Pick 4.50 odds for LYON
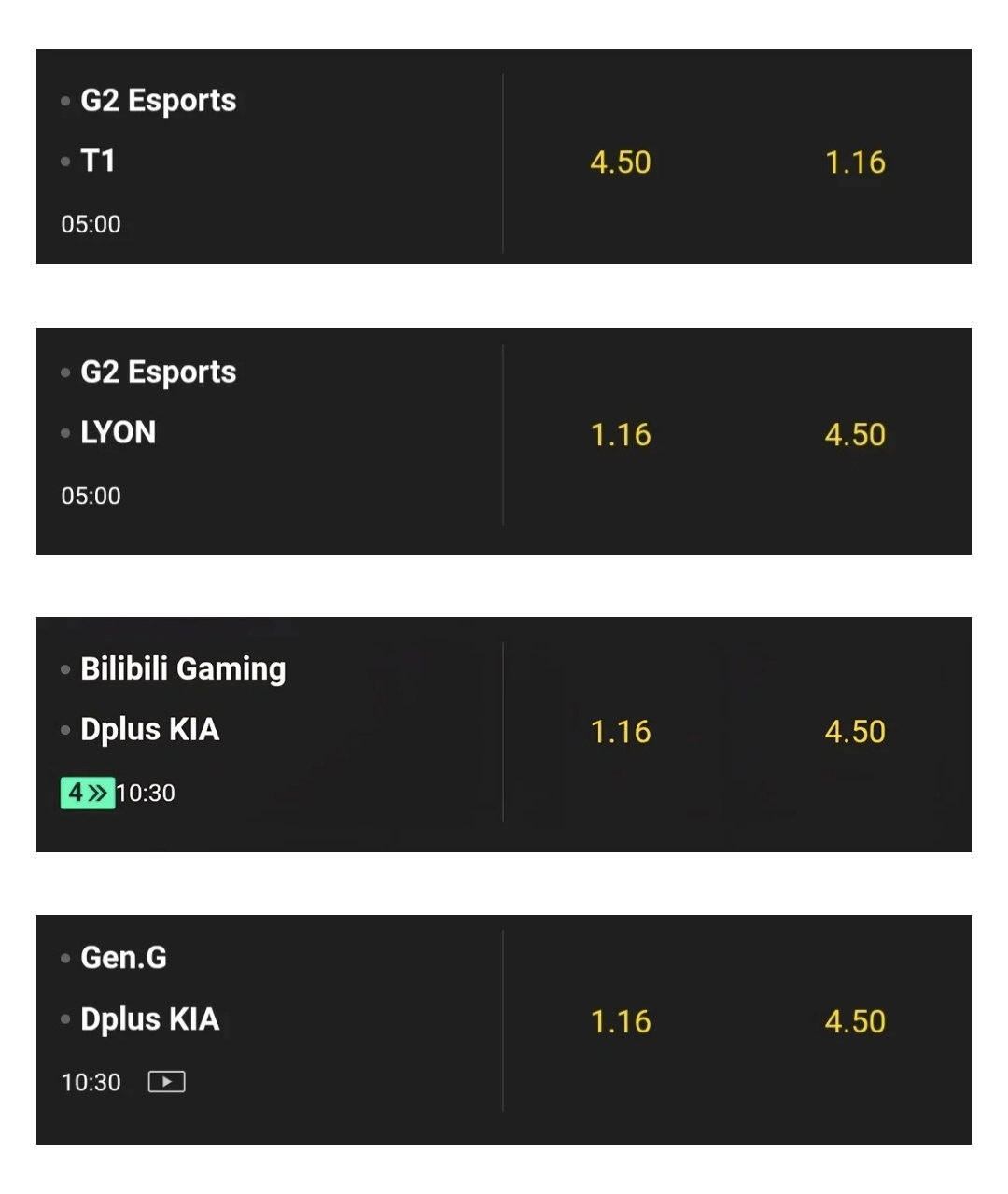Viewport: 1008px width, 1194px height. click(855, 435)
